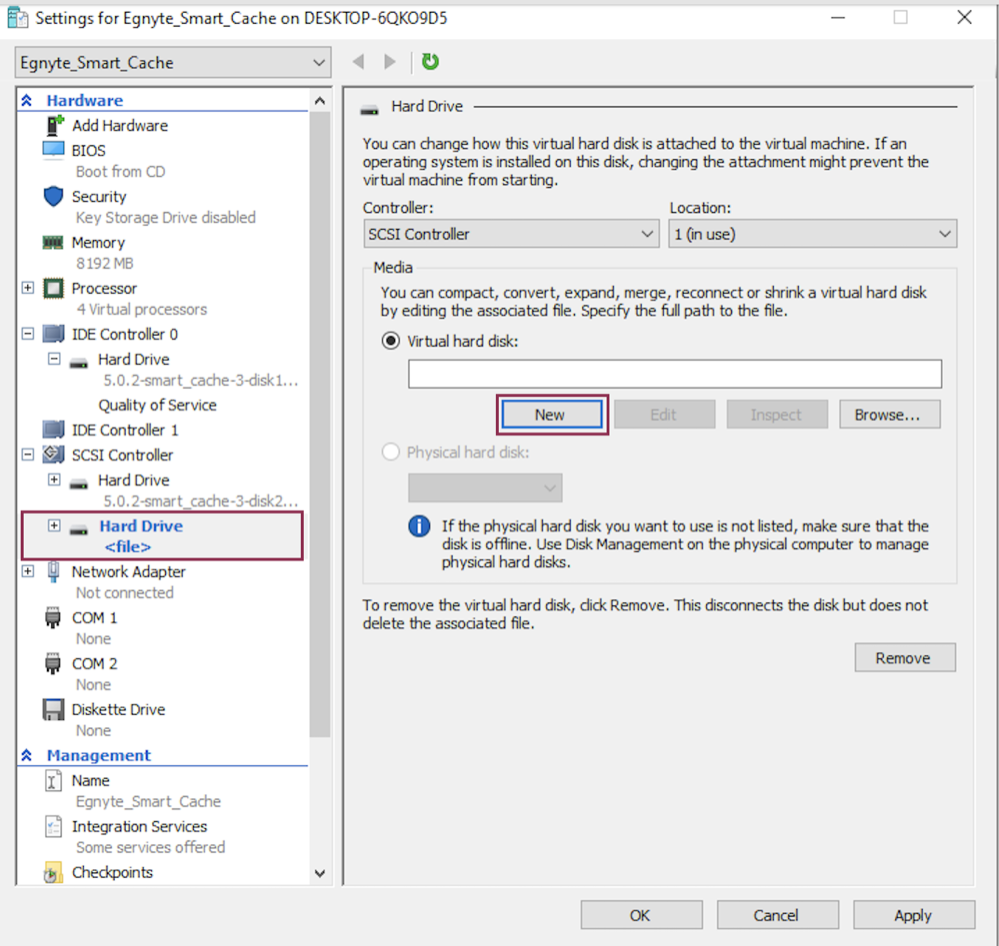Click the blue information icon
This screenshot has height=946, width=999.
point(419,526)
